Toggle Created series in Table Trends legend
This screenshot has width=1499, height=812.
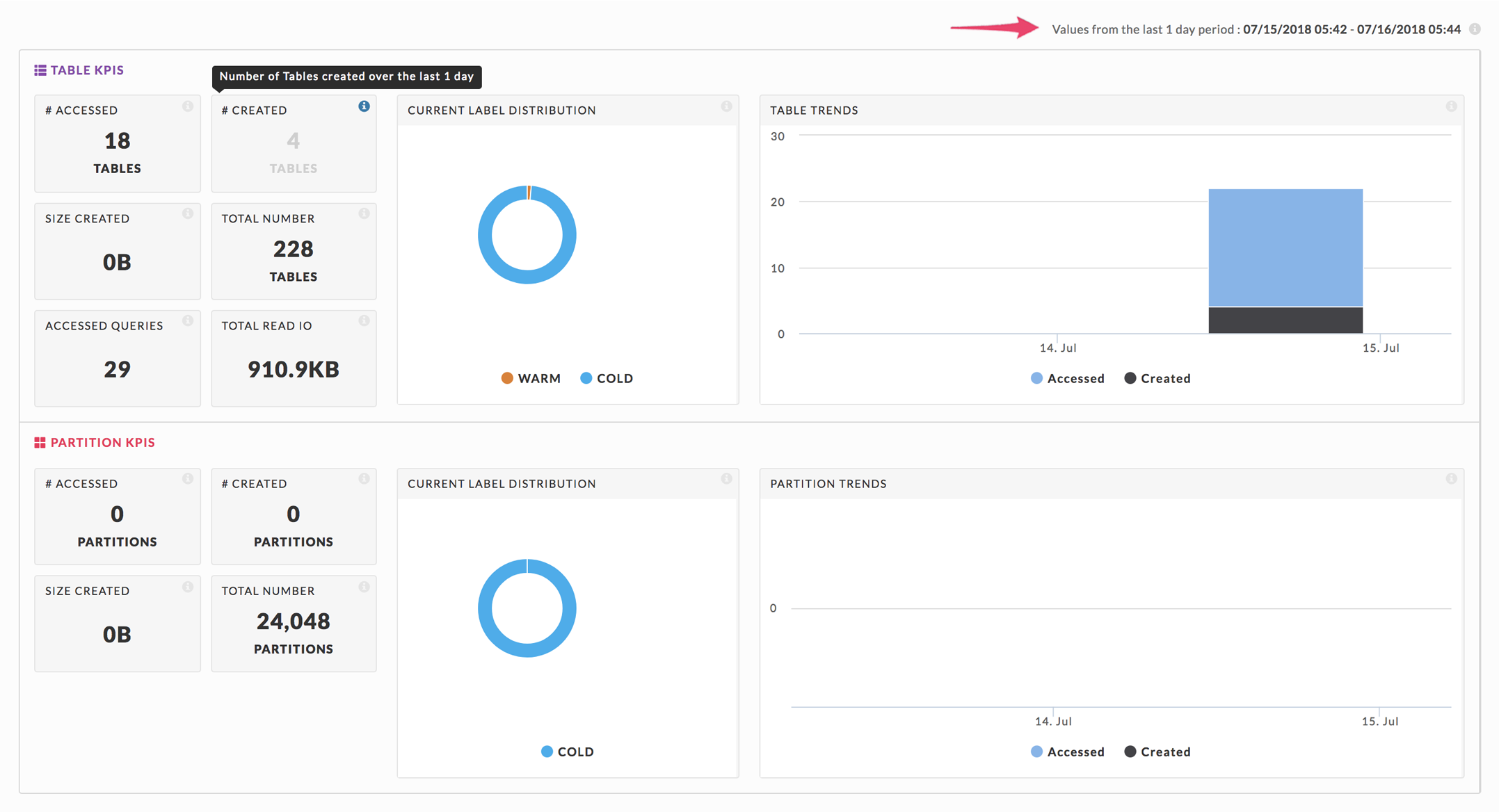1157,378
